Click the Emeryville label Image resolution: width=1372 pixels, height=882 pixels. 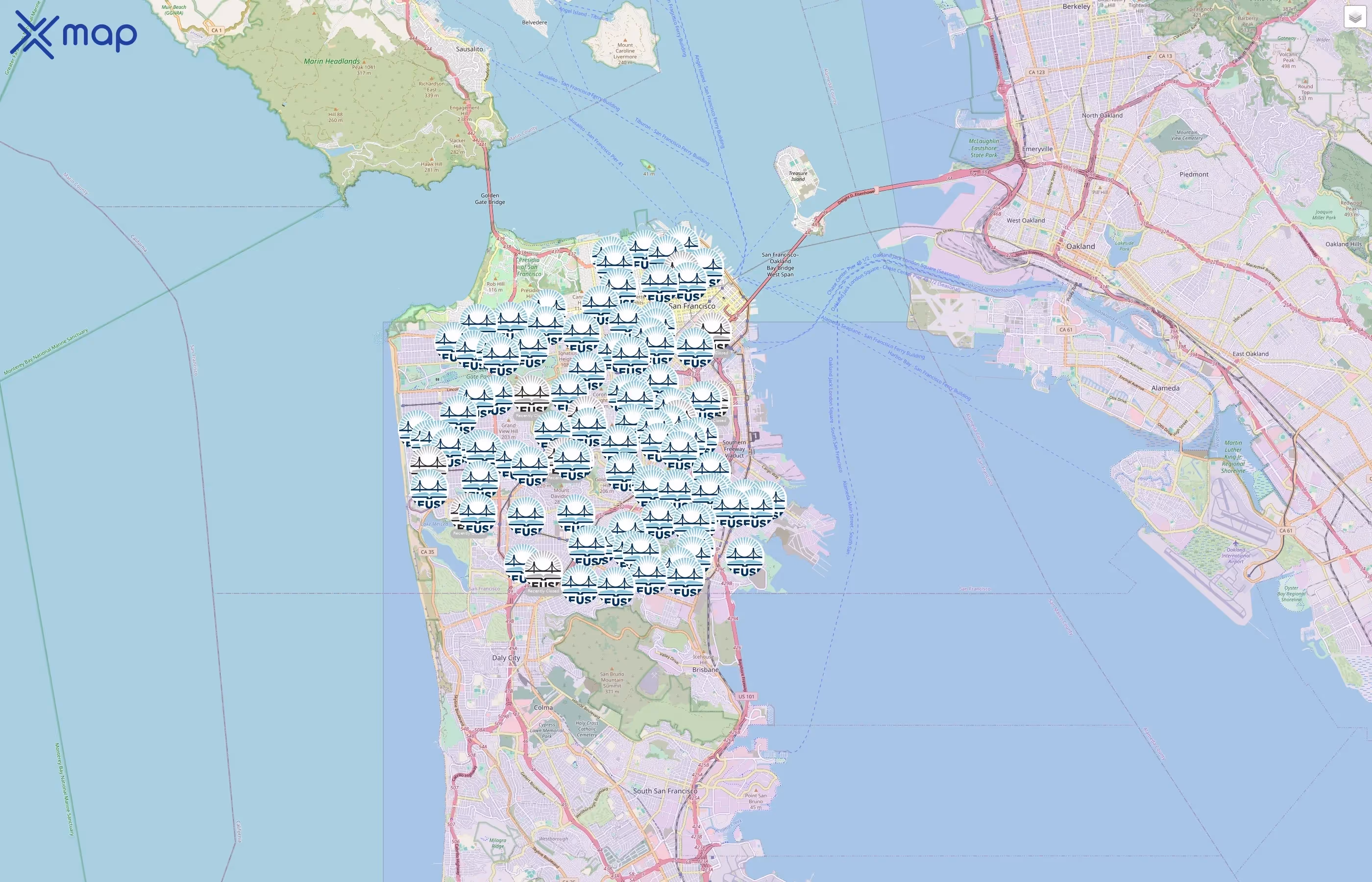click(x=1037, y=149)
